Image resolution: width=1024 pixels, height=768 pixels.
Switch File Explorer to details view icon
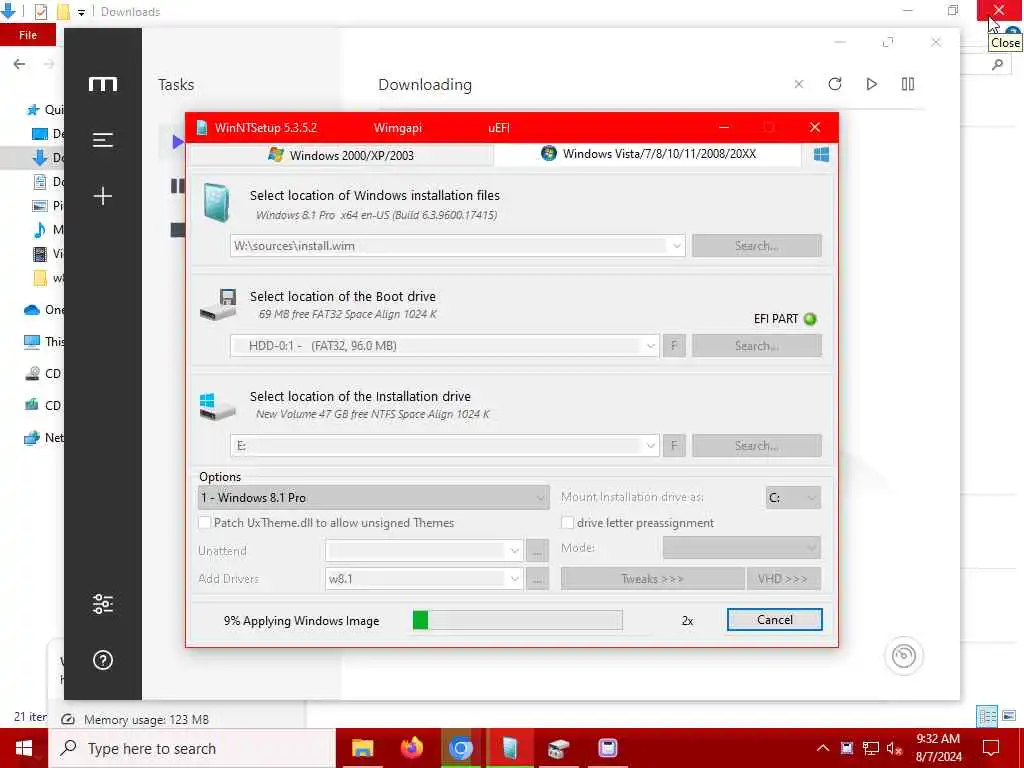pos(987,716)
